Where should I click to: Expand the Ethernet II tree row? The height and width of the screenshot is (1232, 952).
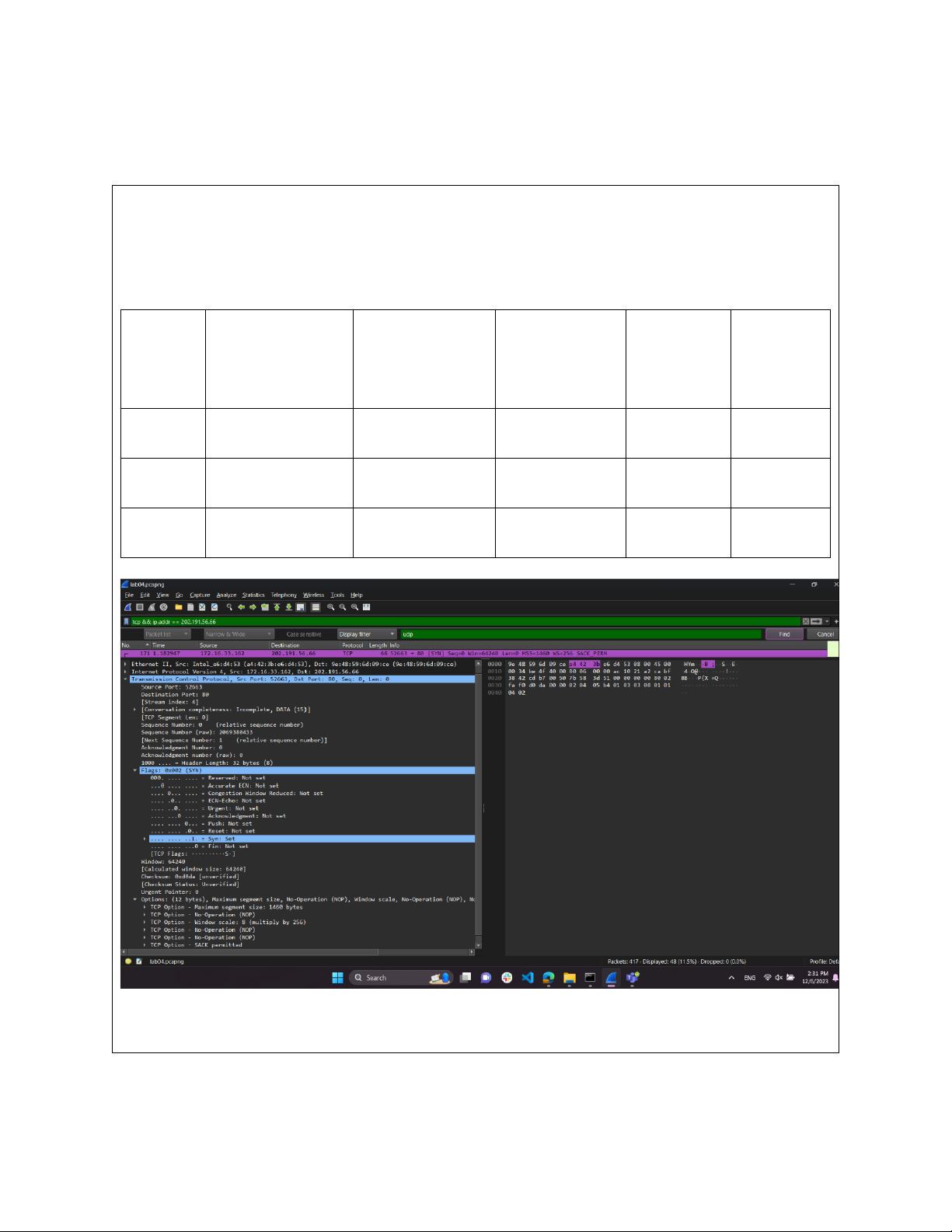126,665
